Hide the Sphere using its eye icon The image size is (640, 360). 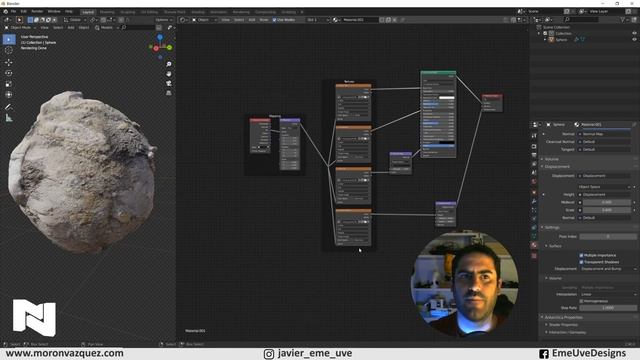634,40
